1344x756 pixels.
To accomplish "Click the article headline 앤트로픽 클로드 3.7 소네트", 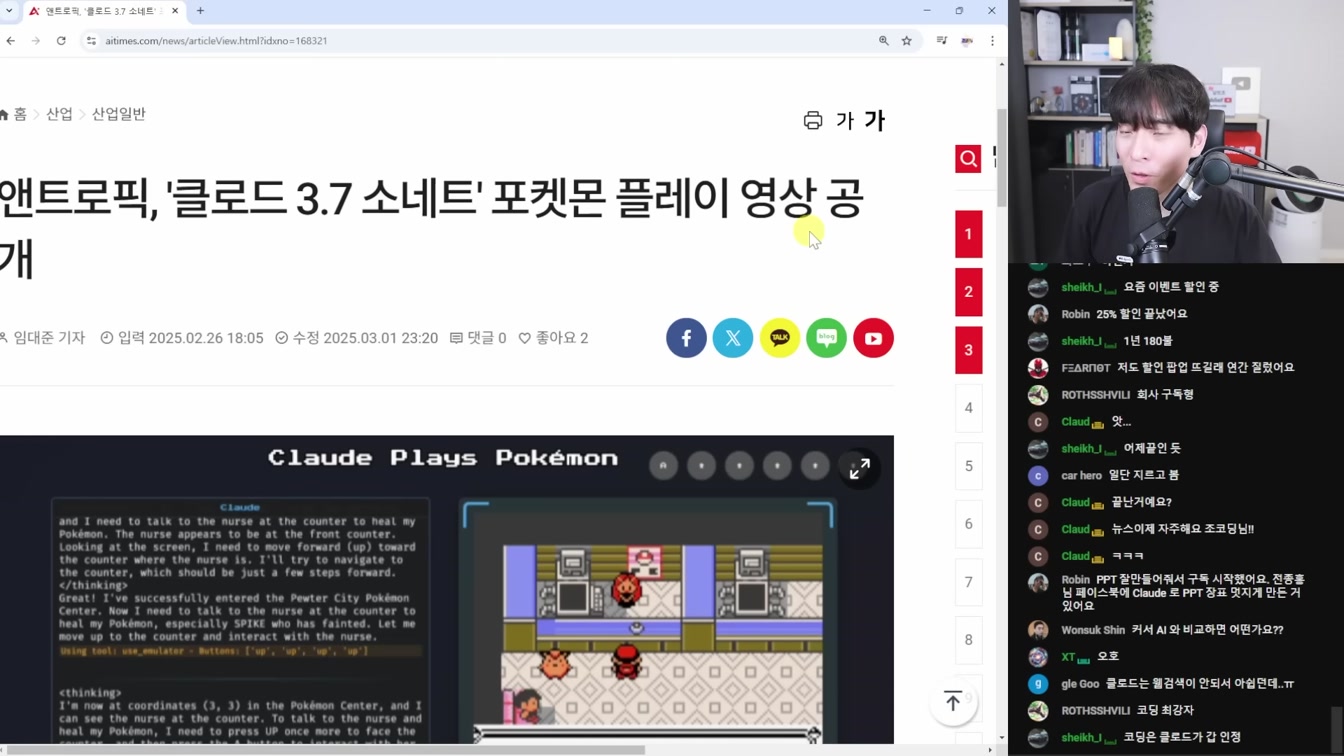I will tap(431, 228).
